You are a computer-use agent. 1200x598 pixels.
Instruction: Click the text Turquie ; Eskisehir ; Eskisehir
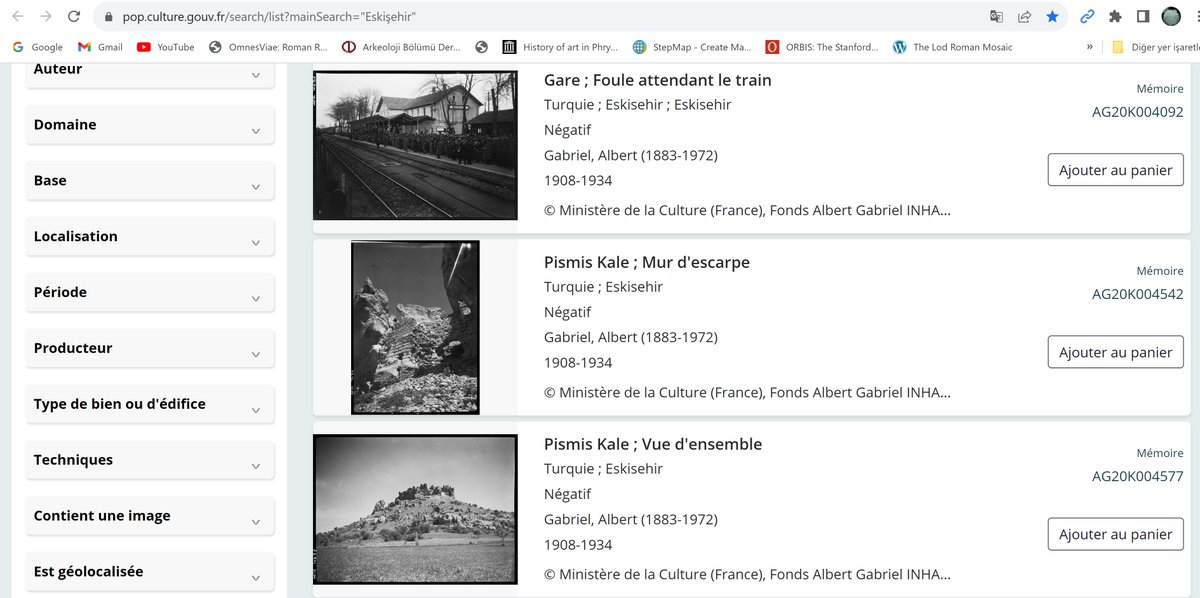pyautogui.click(x=638, y=105)
